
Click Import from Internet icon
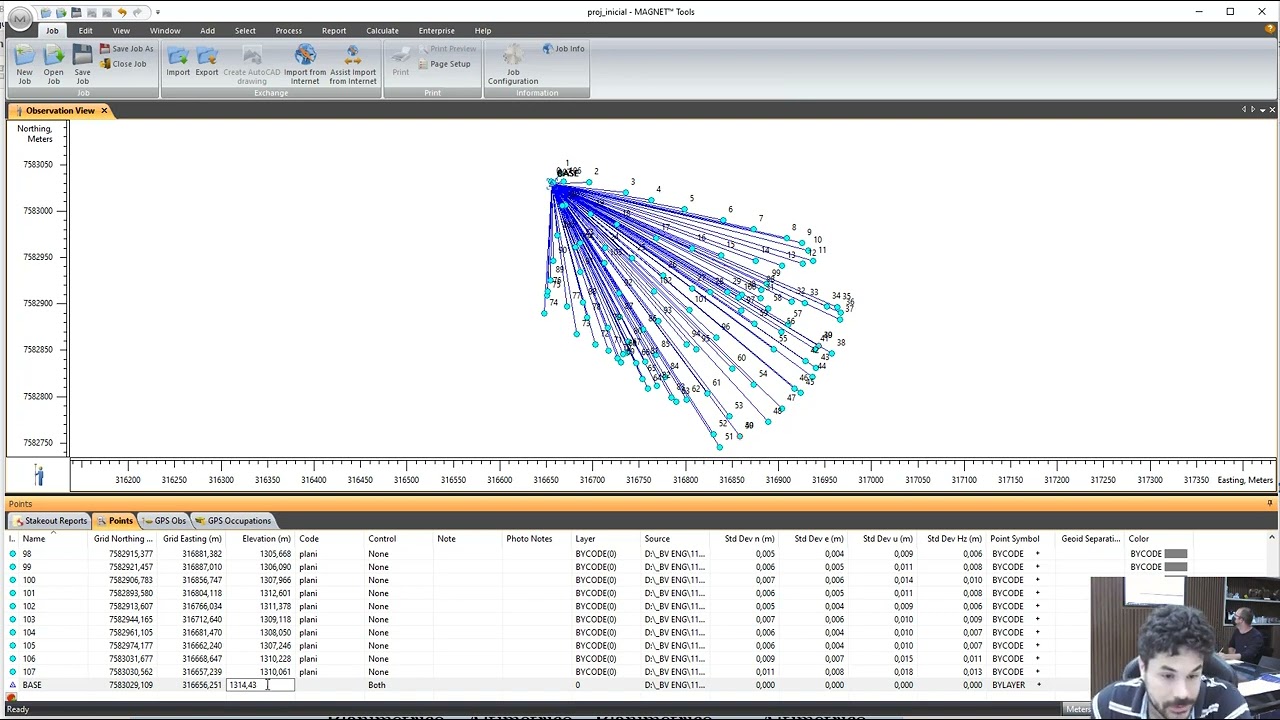[x=305, y=64]
